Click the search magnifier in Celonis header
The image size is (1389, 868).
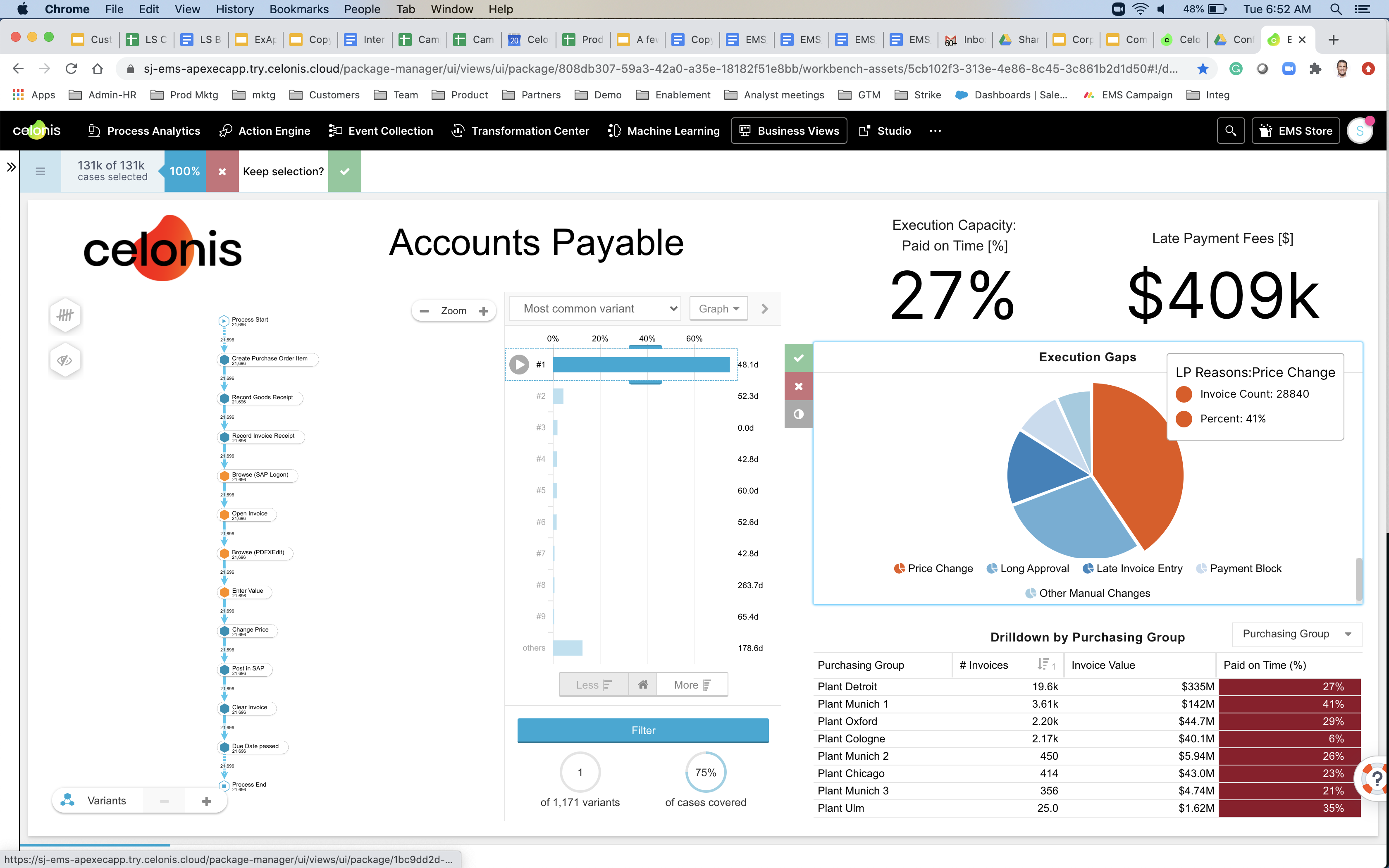click(1231, 131)
